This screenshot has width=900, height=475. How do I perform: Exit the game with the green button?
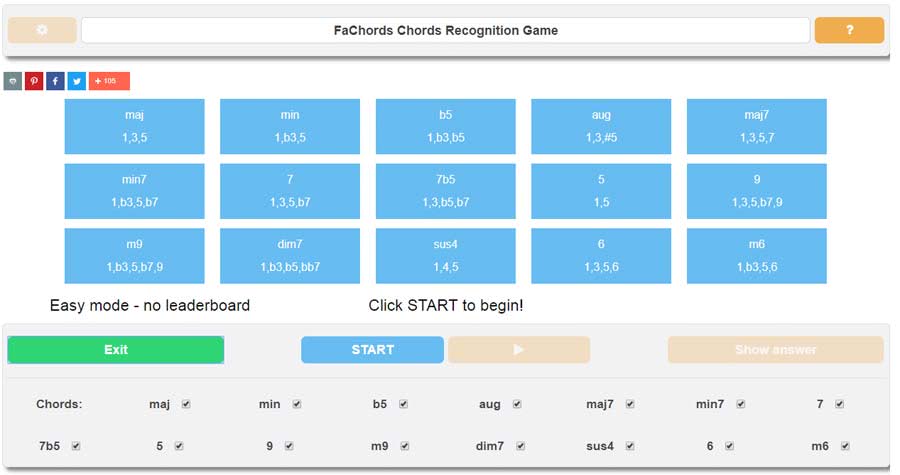[x=116, y=349]
